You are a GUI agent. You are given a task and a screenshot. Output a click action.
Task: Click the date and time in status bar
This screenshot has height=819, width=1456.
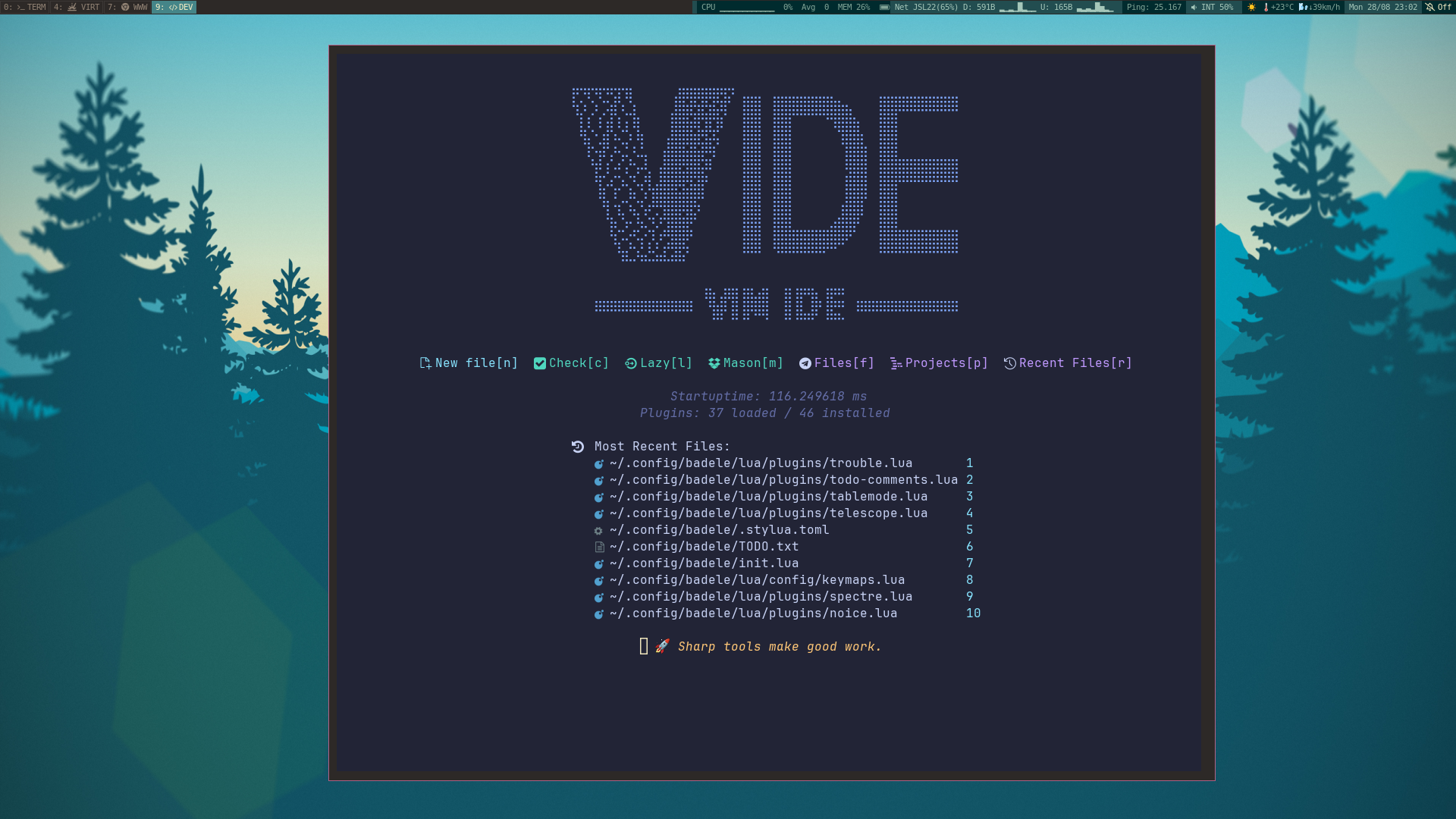[x=1382, y=7]
